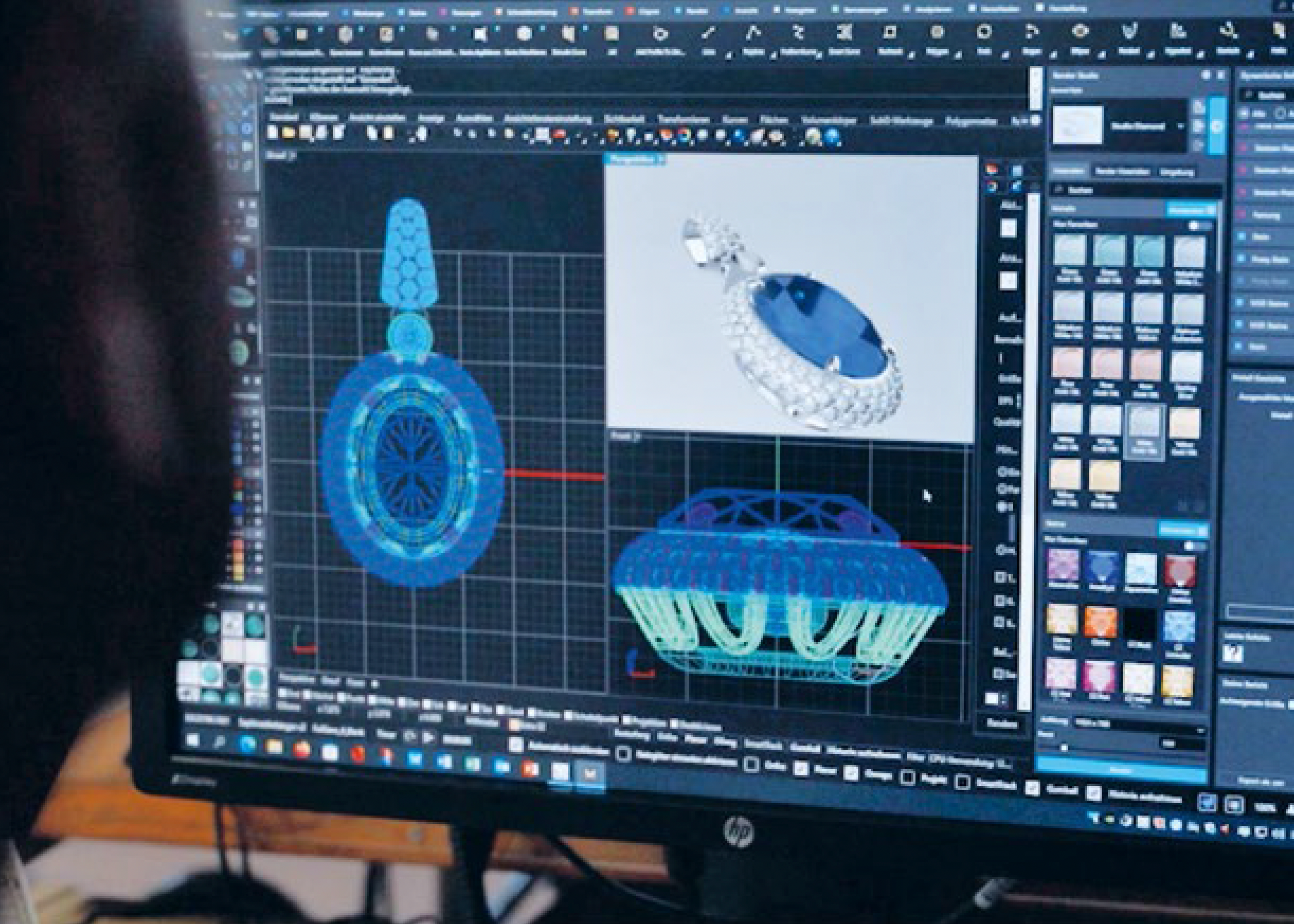This screenshot has height=924, width=1294.
Task: Open the Perspective viewport title dropdown arrow
Action: (x=661, y=160)
